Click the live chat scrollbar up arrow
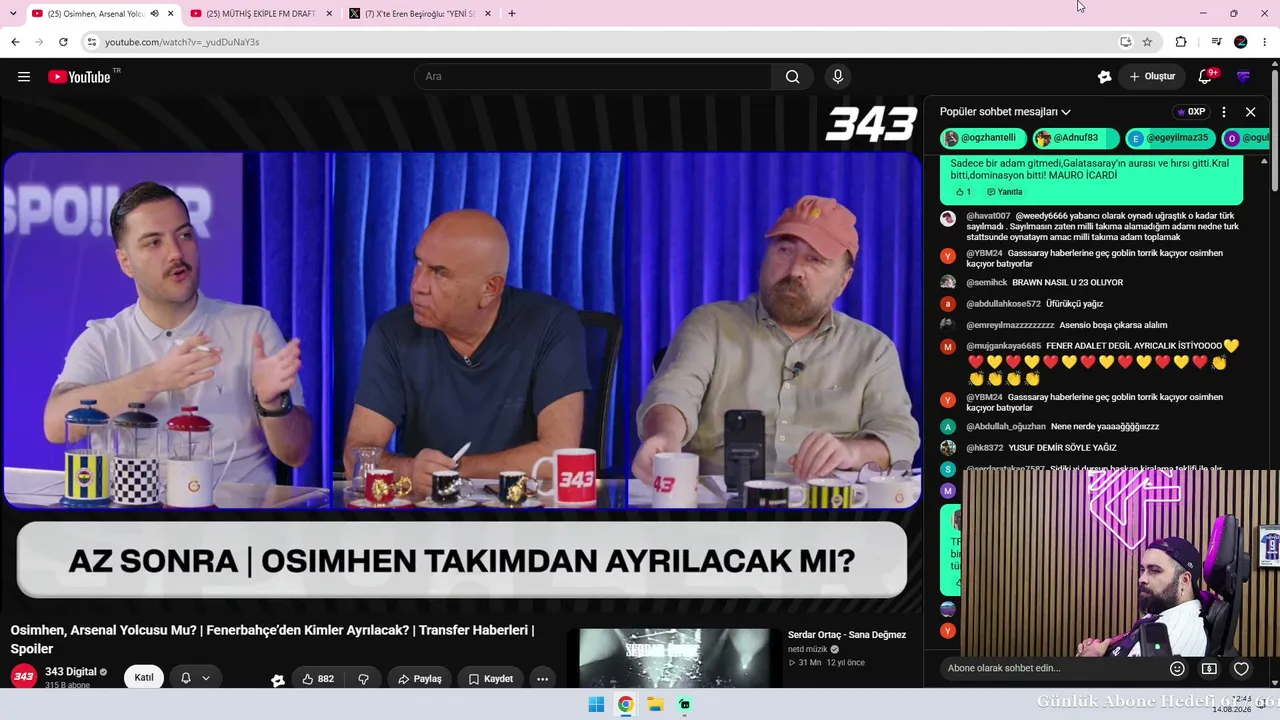 point(1264,161)
